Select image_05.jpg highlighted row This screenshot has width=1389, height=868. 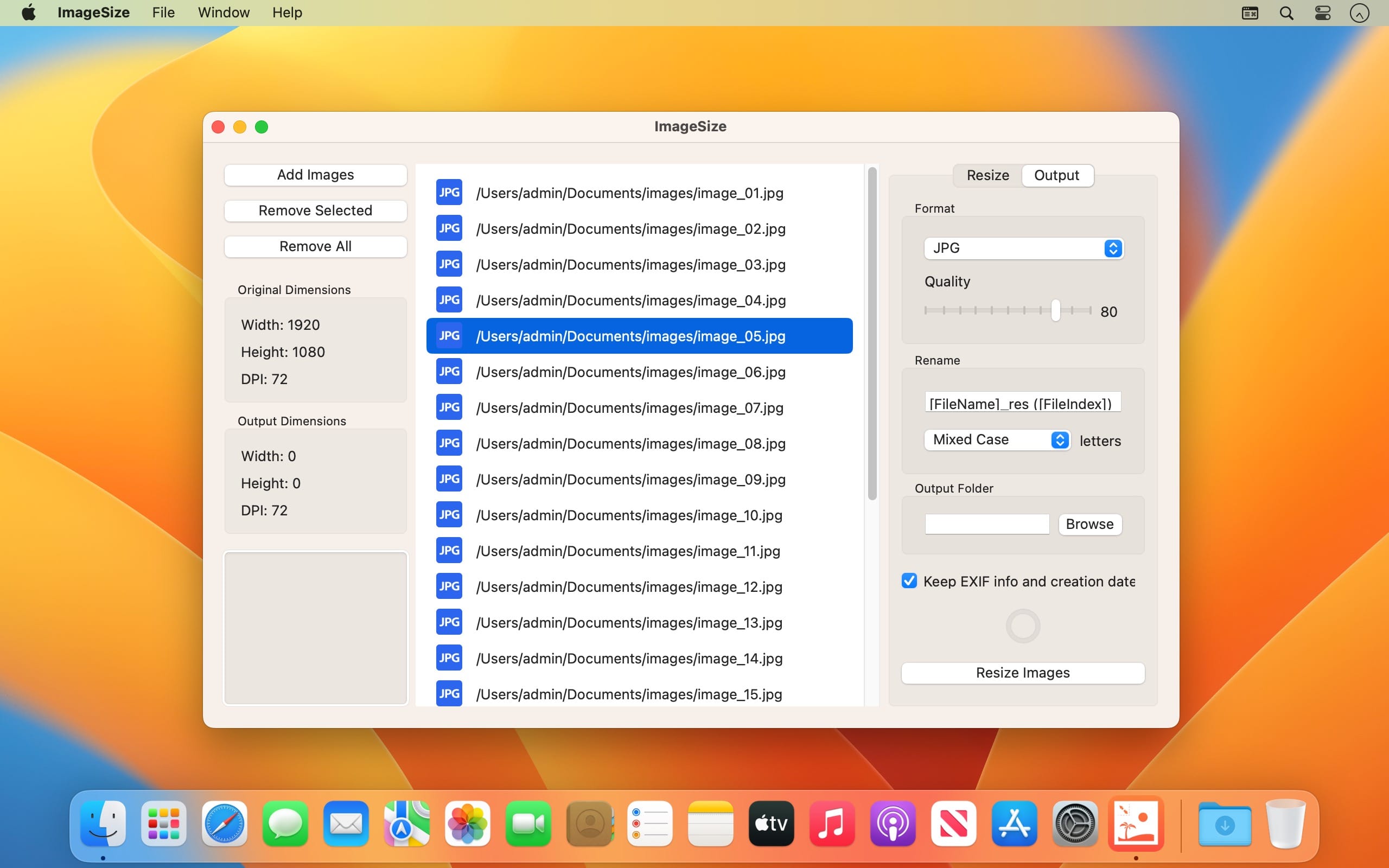pyautogui.click(x=639, y=336)
